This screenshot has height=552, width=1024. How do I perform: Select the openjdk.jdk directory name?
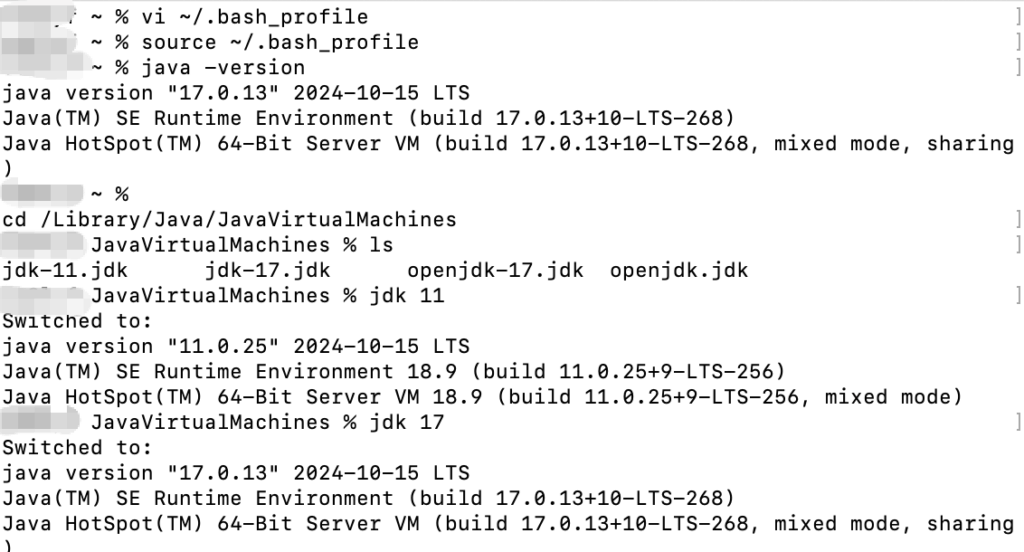[x=679, y=270]
